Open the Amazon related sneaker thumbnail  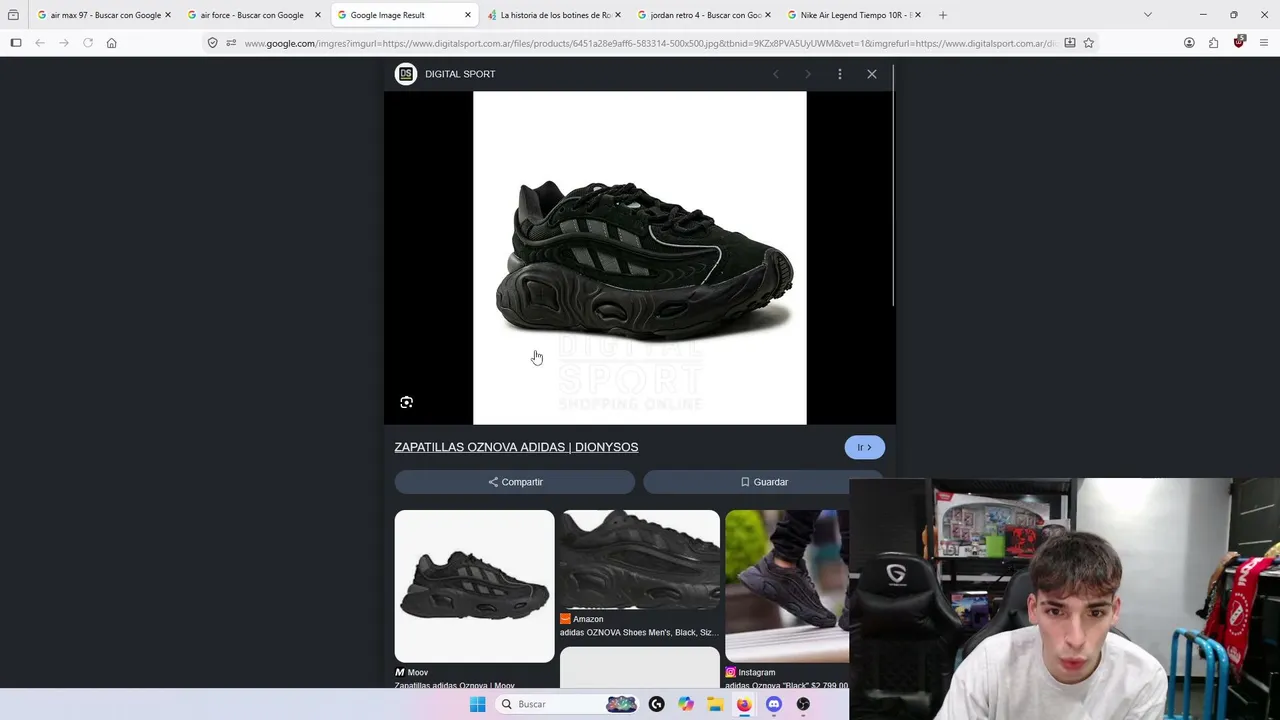pos(640,560)
